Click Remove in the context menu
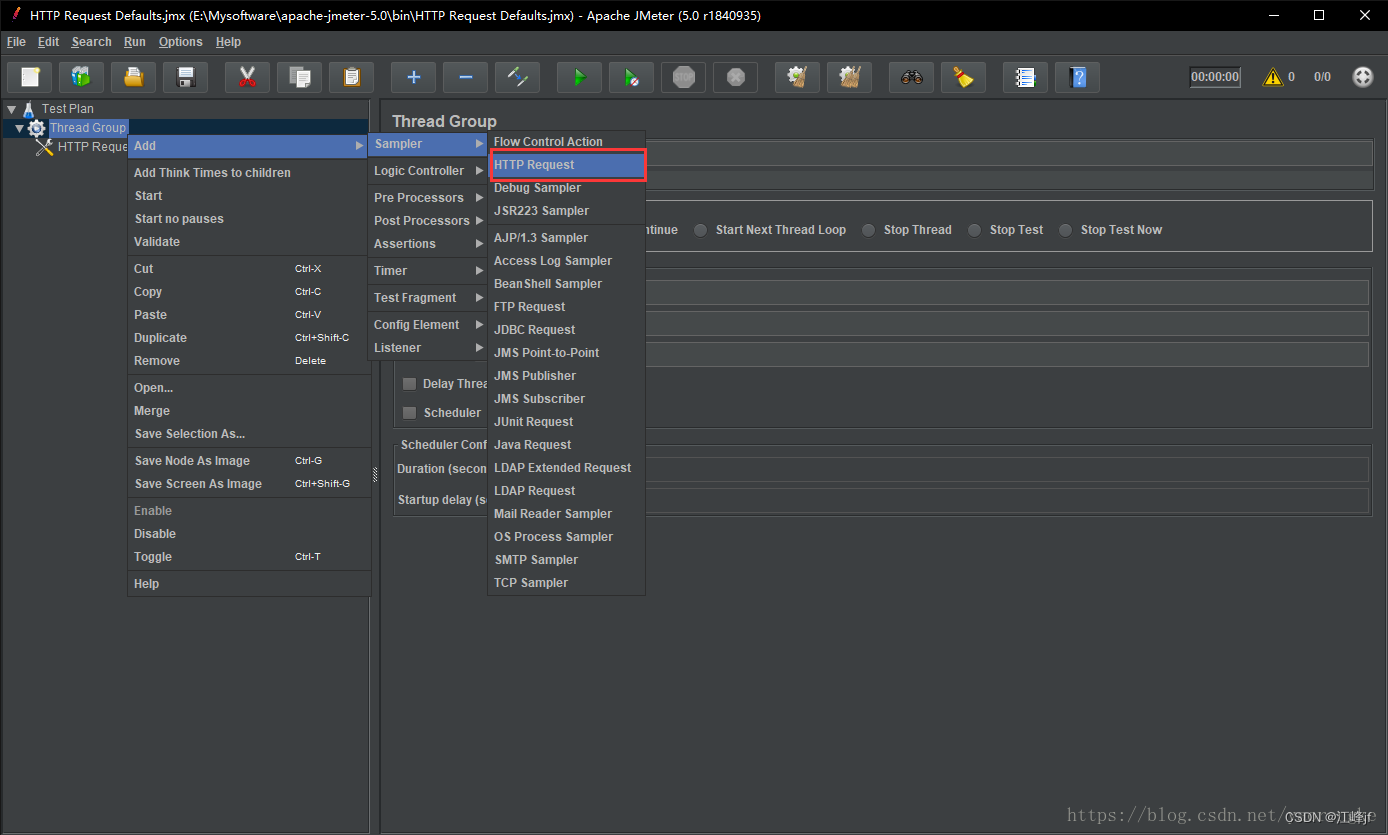This screenshot has width=1388, height=835. click(249, 361)
